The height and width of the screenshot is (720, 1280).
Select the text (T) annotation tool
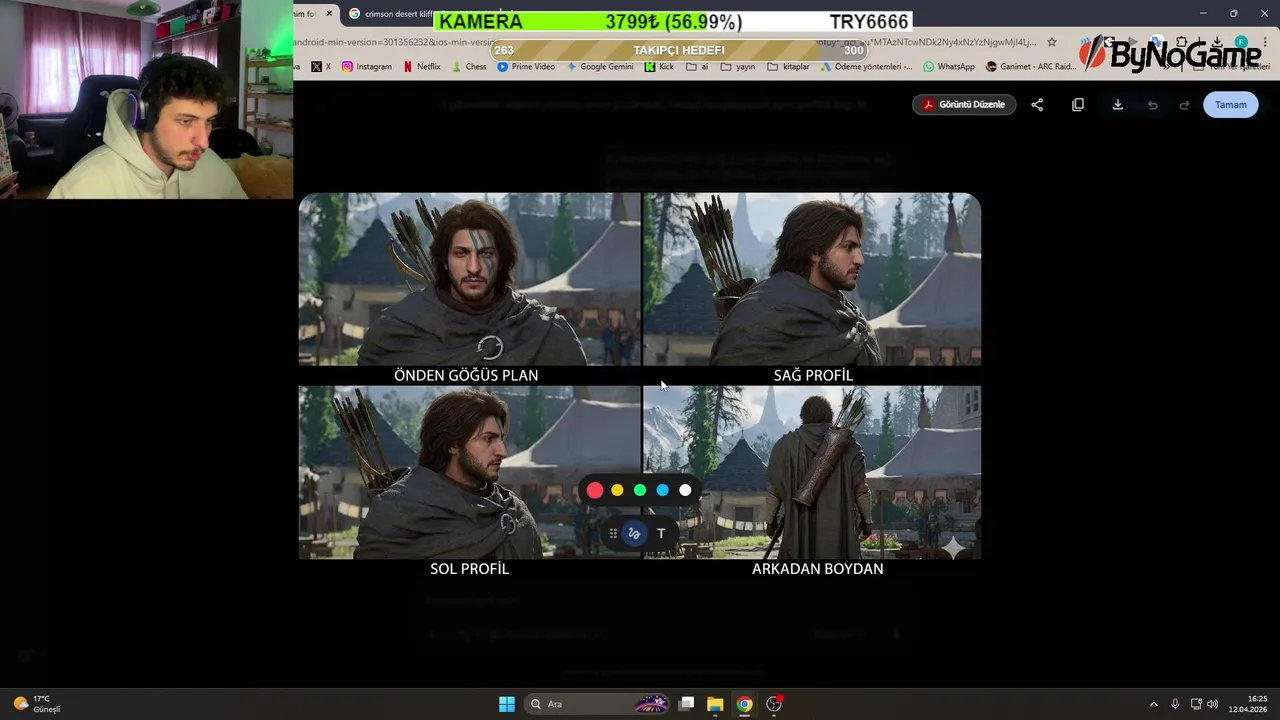661,534
